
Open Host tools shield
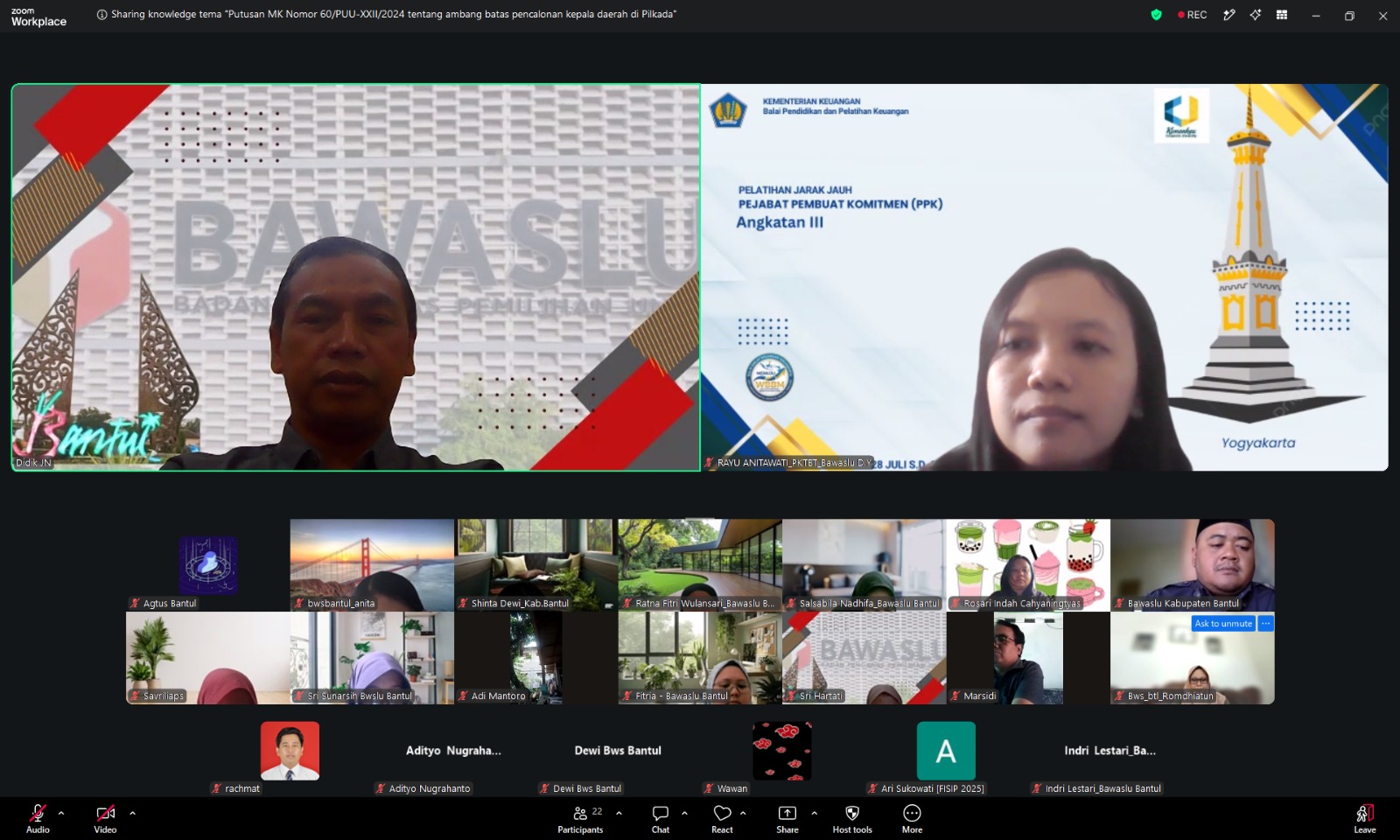pos(852,819)
